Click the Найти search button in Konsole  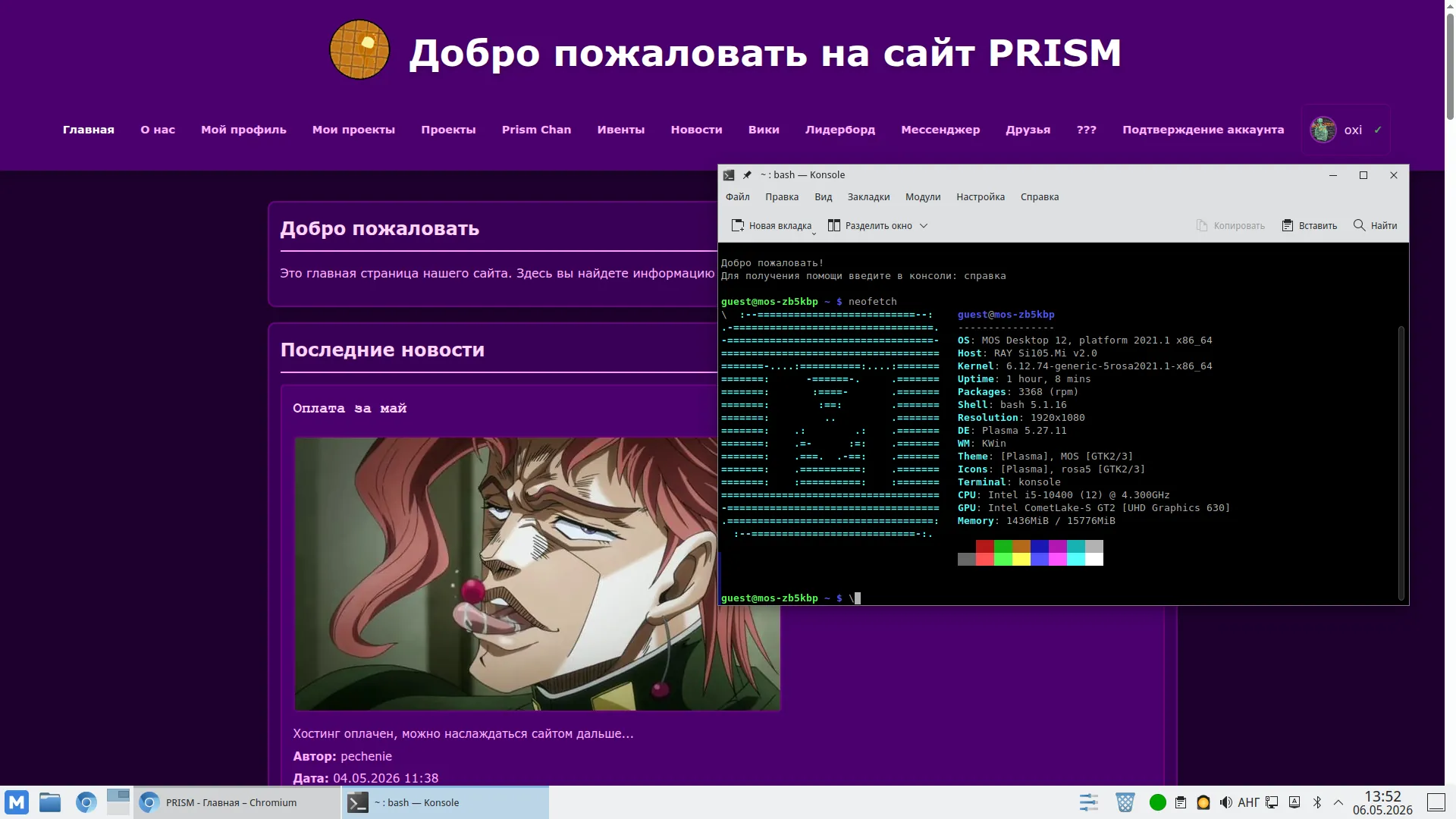(x=1375, y=226)
